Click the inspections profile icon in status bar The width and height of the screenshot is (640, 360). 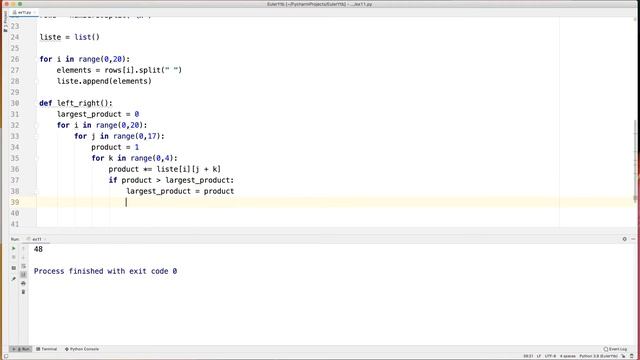click(x=632, y=356)
